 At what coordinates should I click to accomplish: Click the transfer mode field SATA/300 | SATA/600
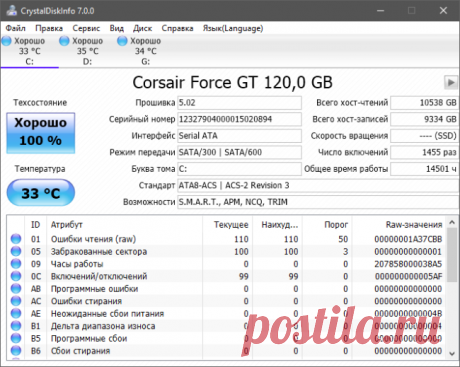click(x=239, y=152)
